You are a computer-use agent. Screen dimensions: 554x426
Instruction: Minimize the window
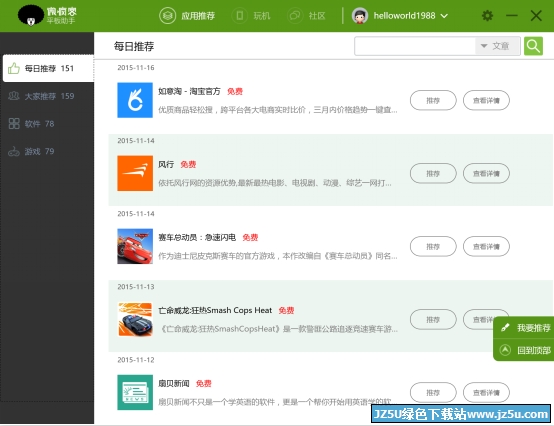[x=512, y=16]
